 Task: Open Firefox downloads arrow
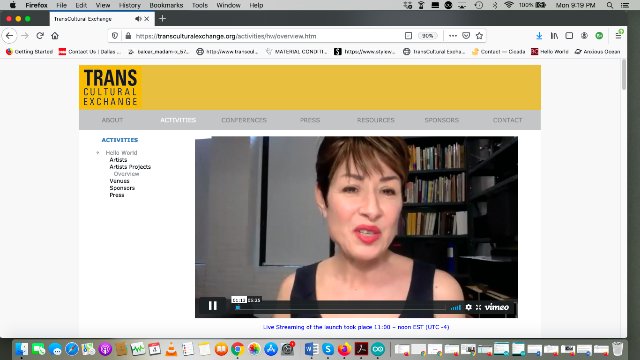[539, 36]
